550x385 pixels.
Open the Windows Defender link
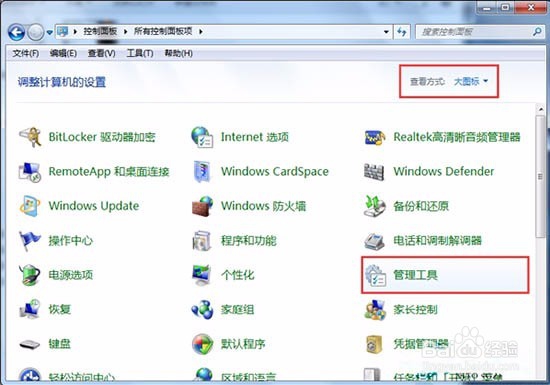pos(443,171)
